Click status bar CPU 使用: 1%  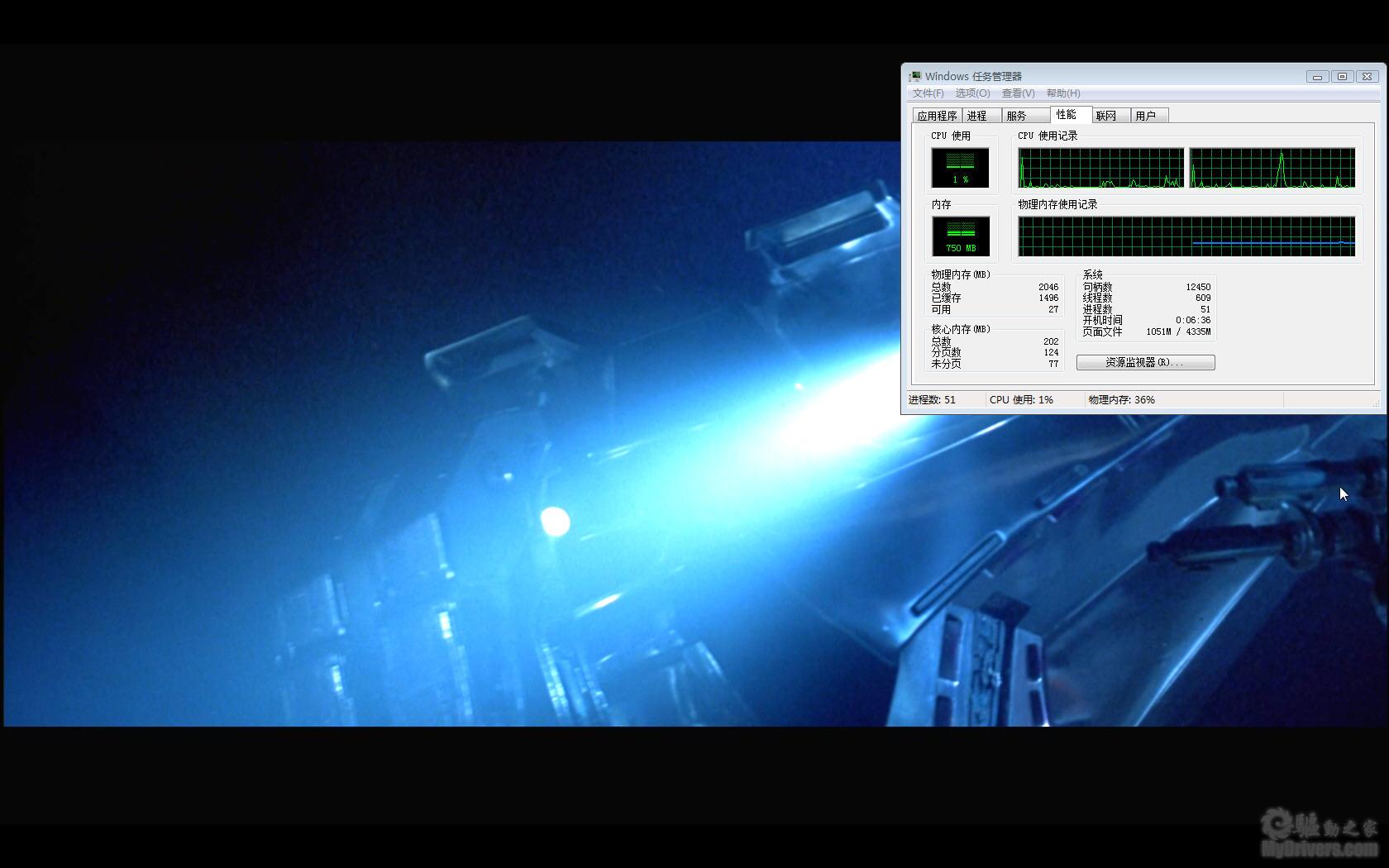pos(1021,399)
